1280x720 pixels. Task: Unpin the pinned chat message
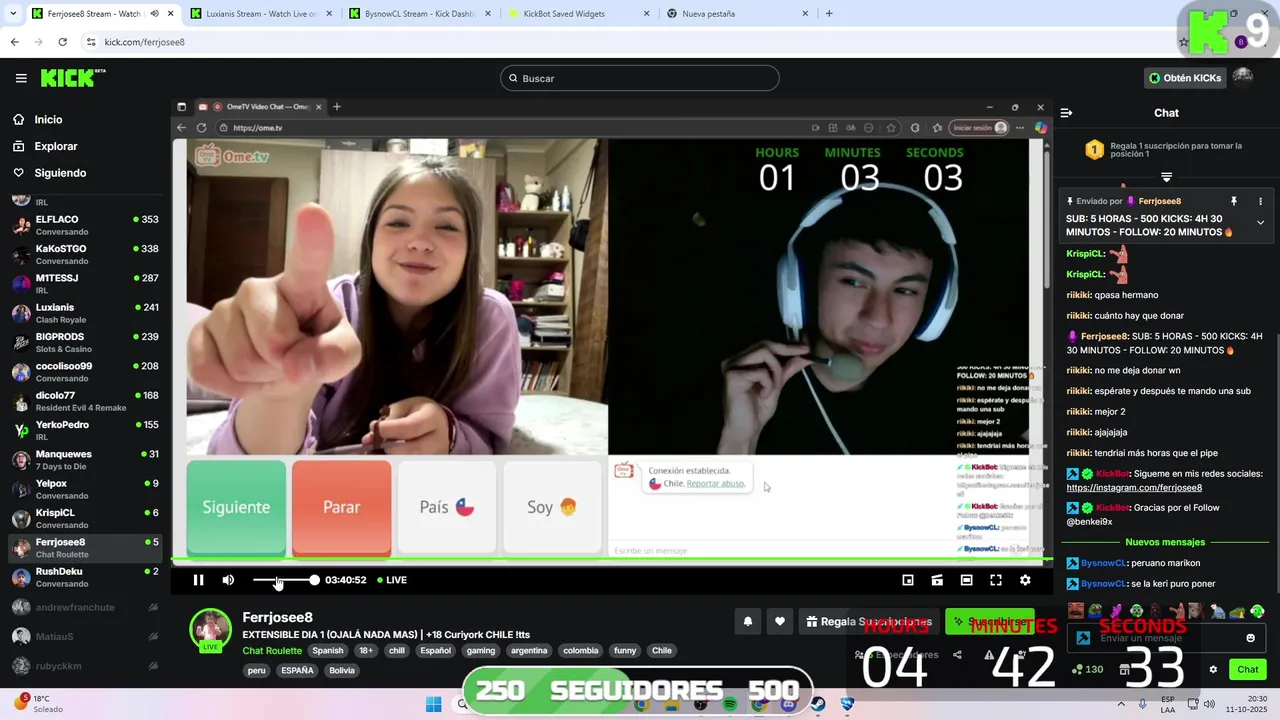tap(1234, 201)
